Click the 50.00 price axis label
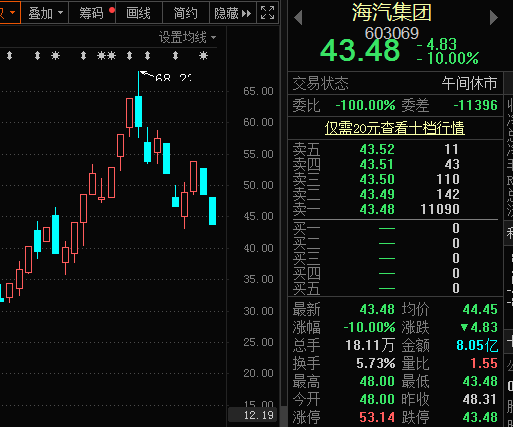 [x=258, y=185]
